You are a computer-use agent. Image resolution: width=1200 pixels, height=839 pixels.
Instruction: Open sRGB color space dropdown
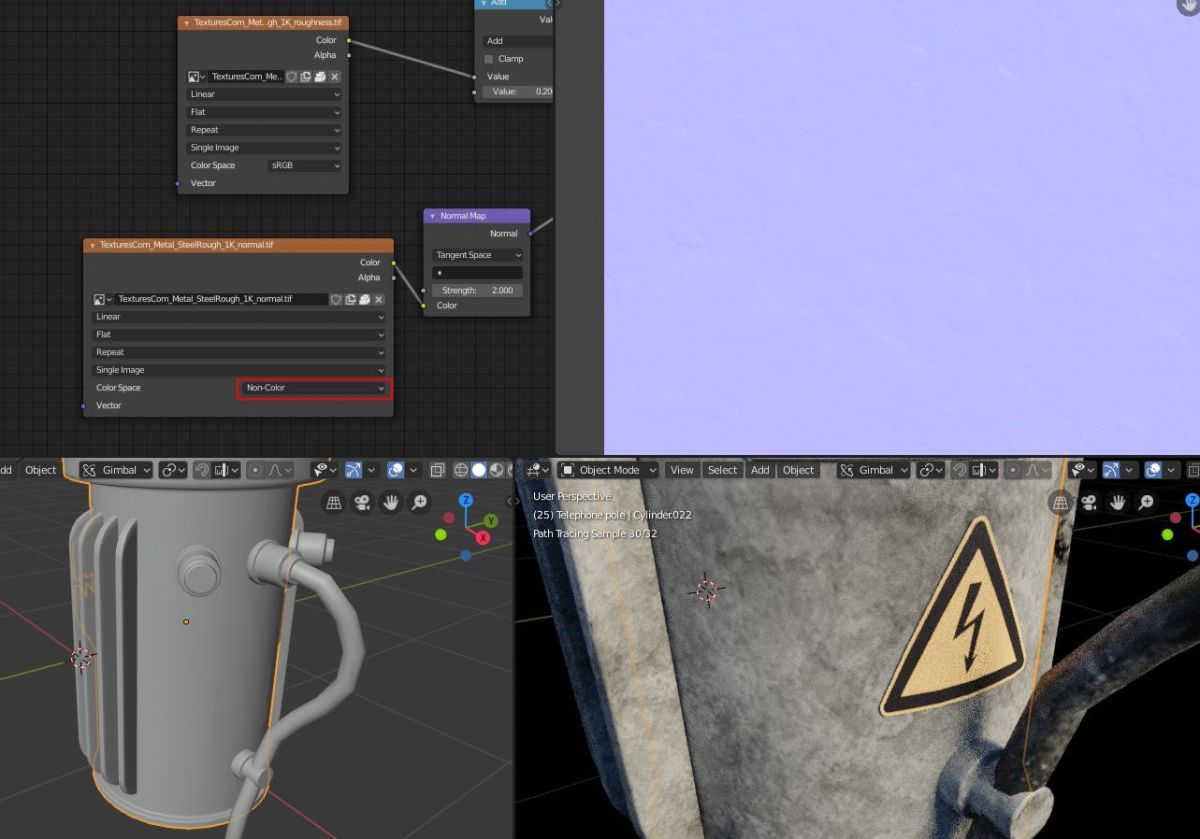pyautogui.click(x=305, y=165)
